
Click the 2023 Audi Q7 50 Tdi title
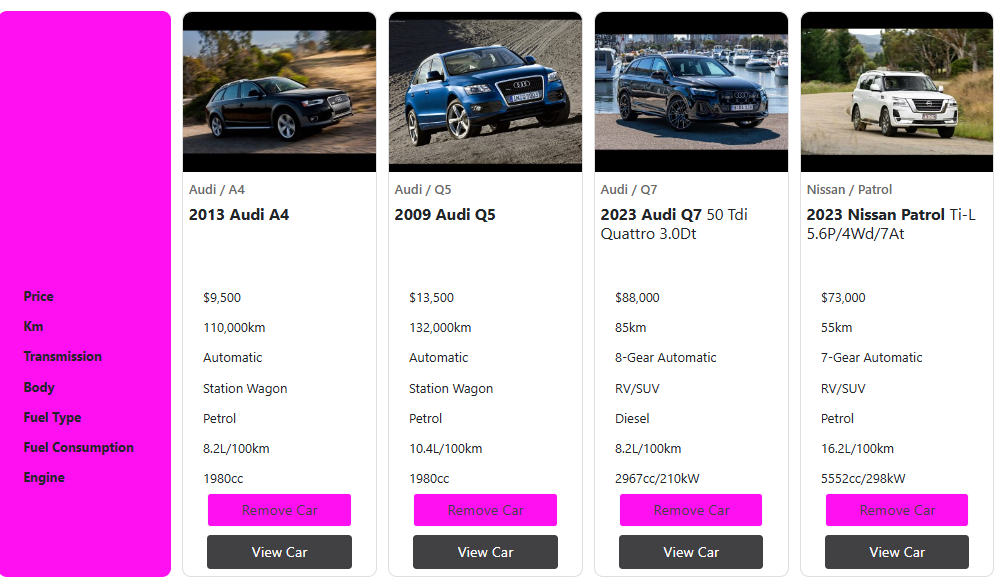(x=673, y=224)
